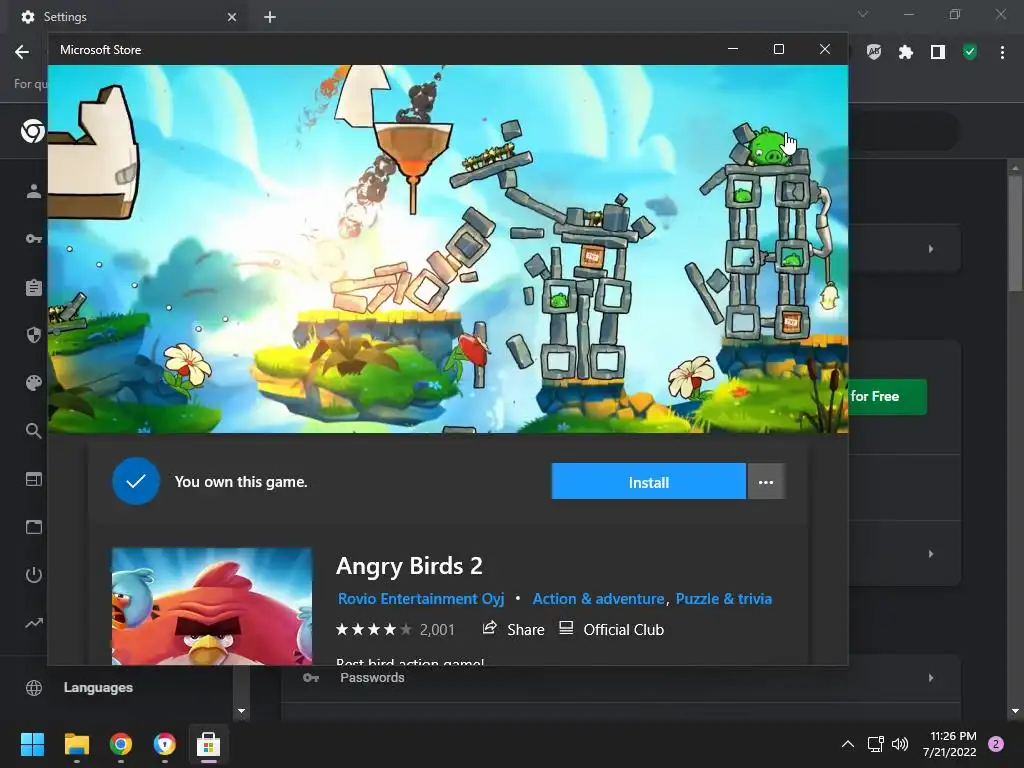
Task: Open the Action & adventure category link
Action: (598, 599)
